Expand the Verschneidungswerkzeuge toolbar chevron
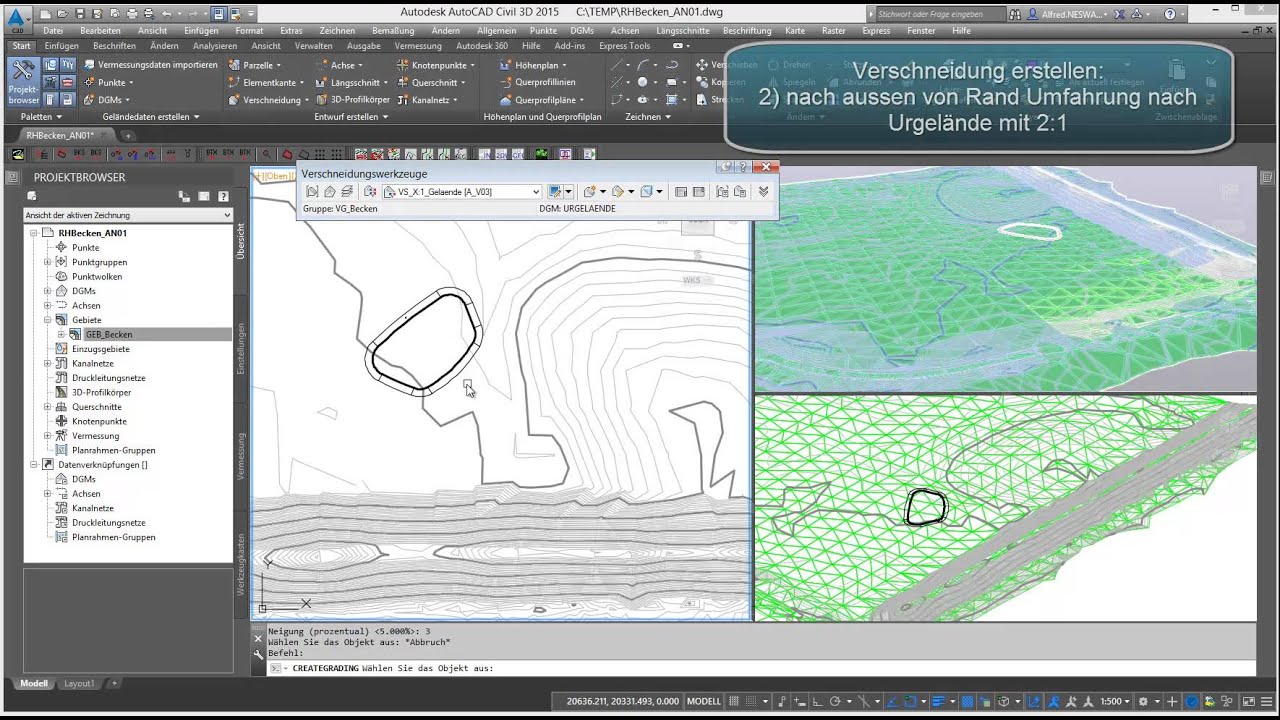 (764, 191)
